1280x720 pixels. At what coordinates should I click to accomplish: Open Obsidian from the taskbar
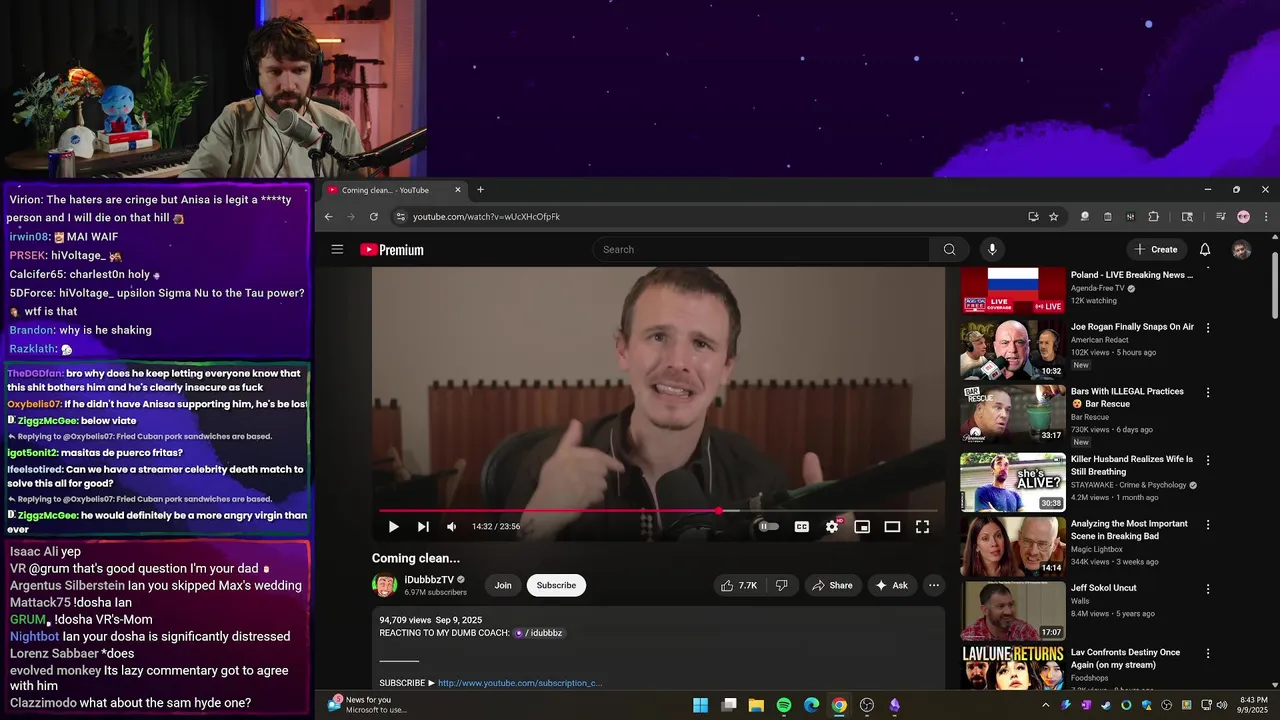894,705
